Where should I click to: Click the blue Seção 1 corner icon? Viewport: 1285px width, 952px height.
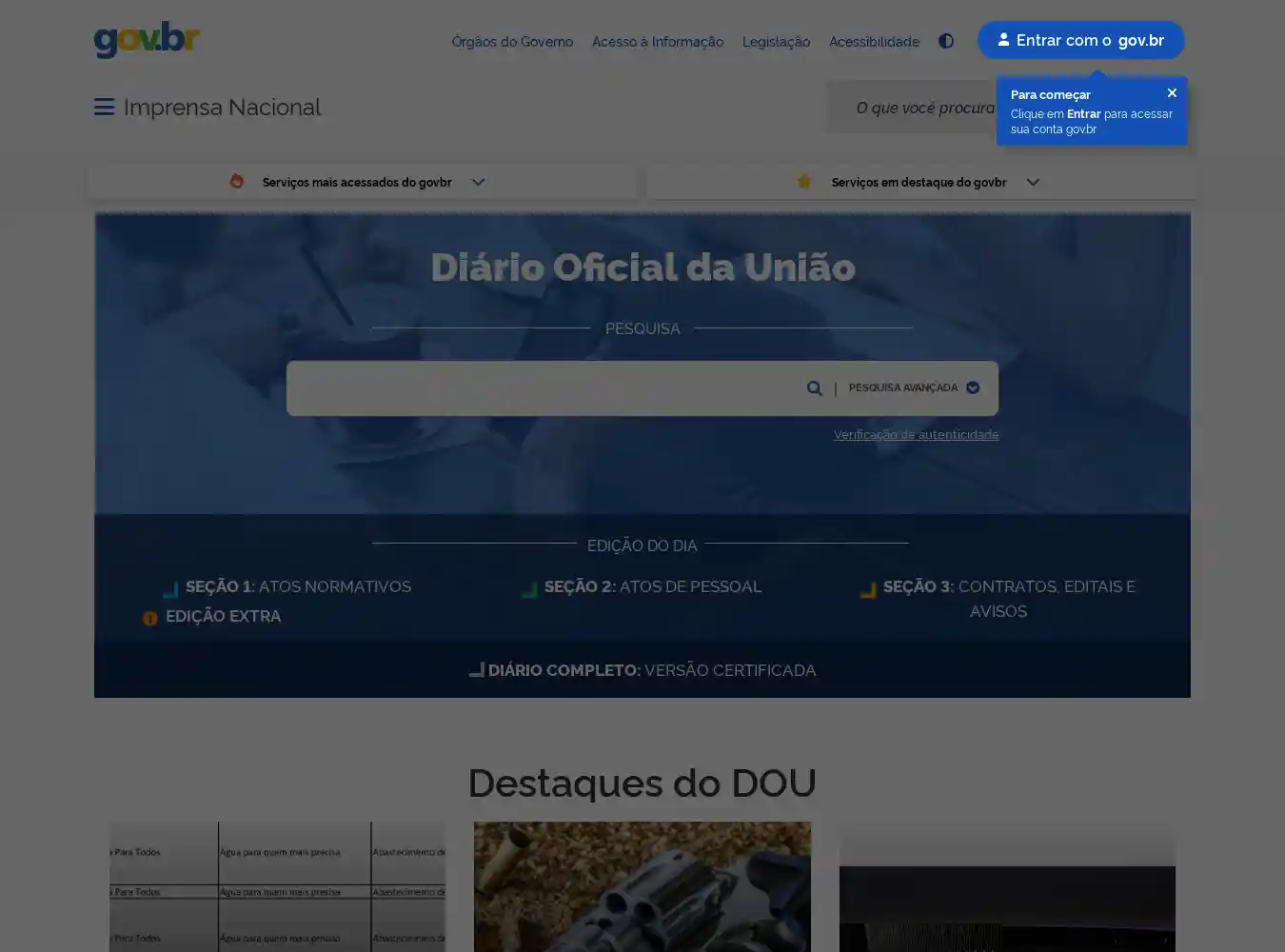[170, 589]
